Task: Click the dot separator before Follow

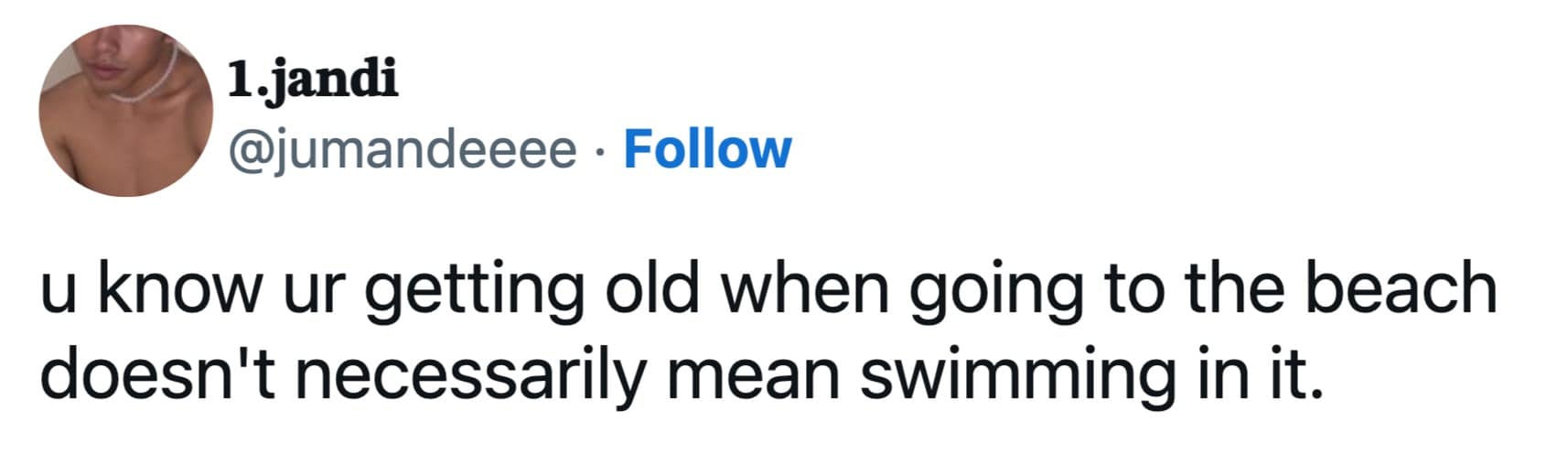Action: [600, 151]
